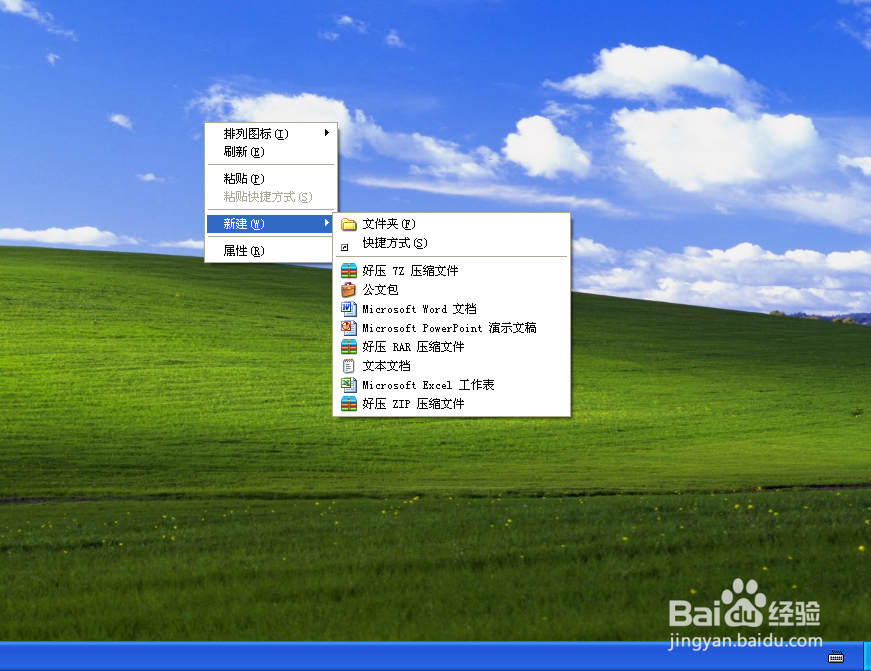
Task: Create a new 文件夹(F) folder
Action: point(452,224)
